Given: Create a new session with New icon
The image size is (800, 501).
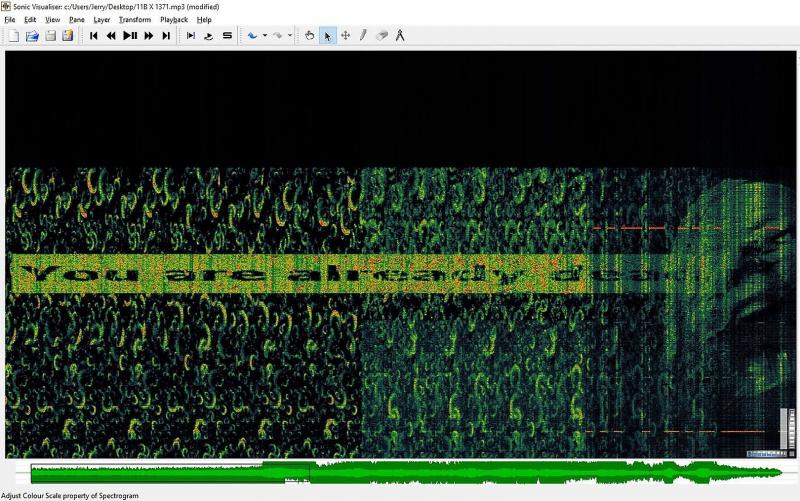Looking at the screenshot, I should (14, 36).
